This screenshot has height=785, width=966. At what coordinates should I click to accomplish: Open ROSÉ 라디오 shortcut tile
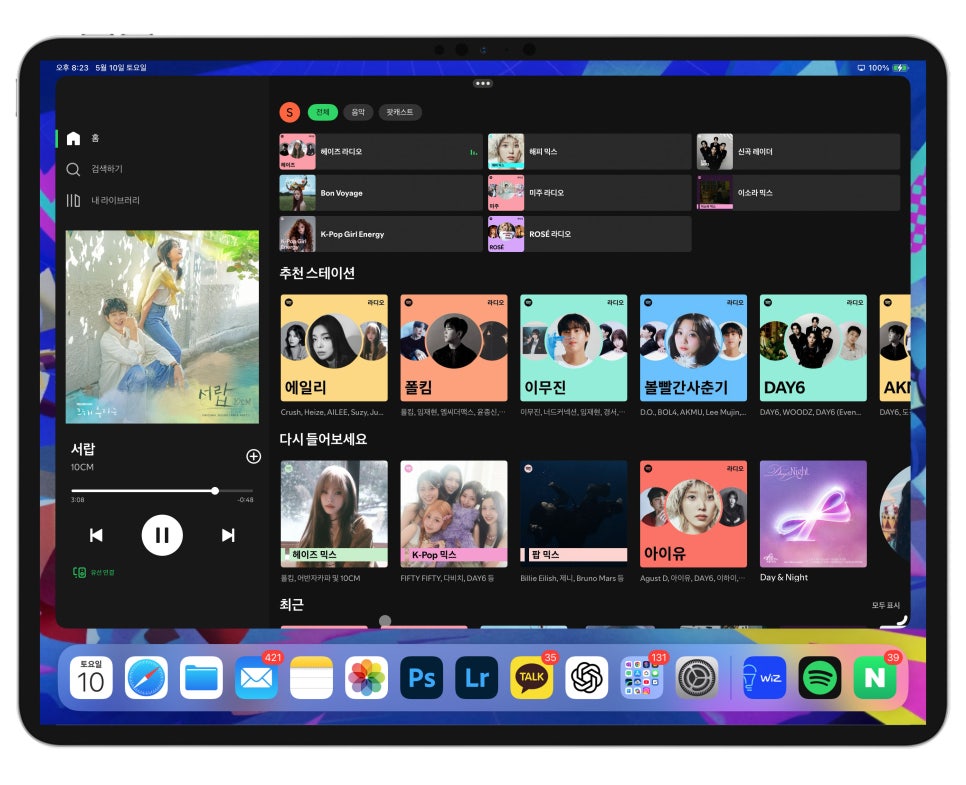coord(590,234)
